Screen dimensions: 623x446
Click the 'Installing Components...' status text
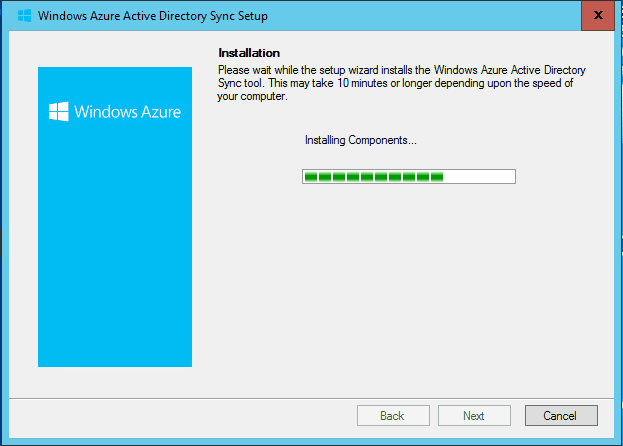pos(360,140)
